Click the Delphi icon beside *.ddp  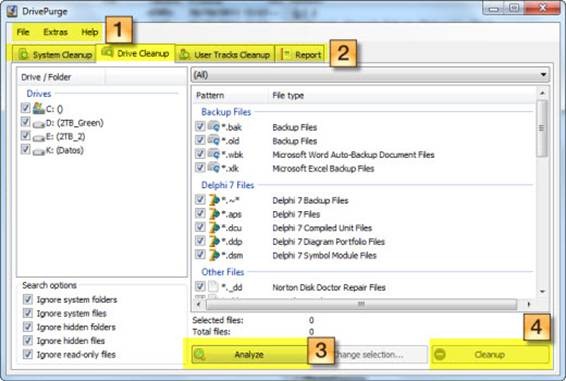[x=214, y=241]
